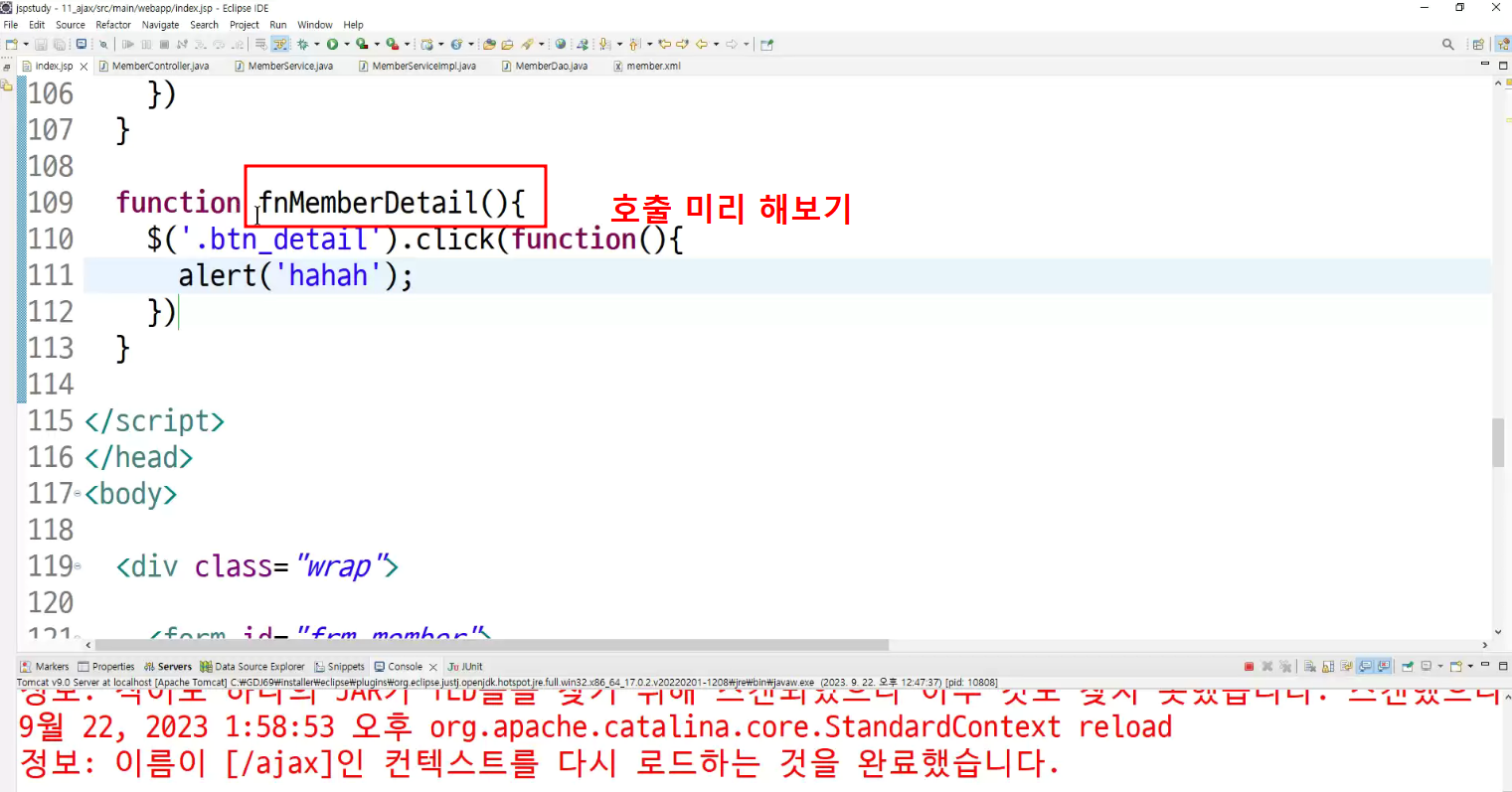This screenshot has width=1512, height=792.
Task: Open the Markers view tab
Action: point(45,667)
